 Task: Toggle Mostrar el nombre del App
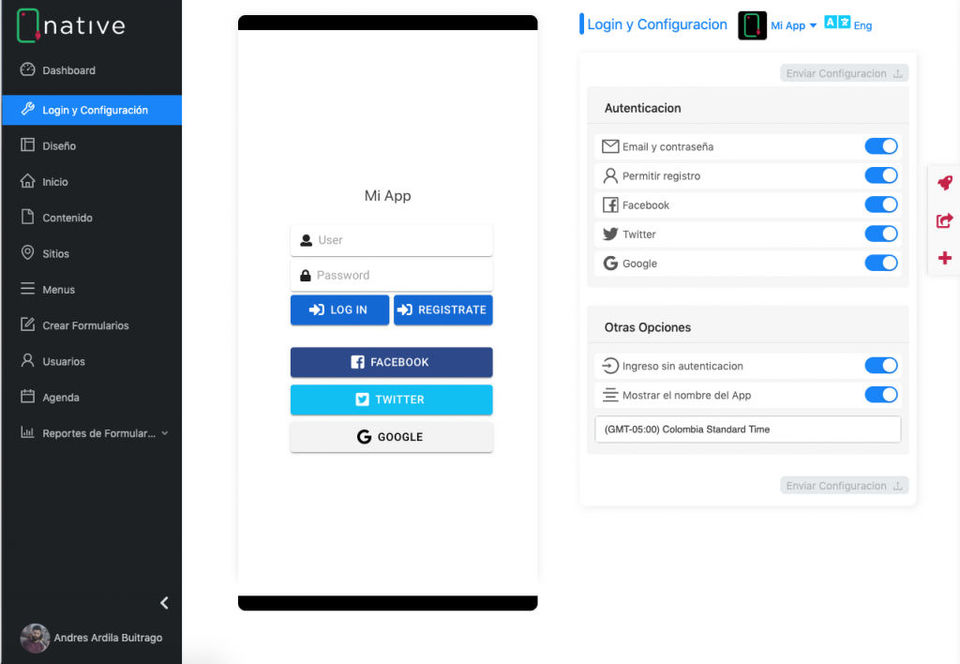click(x=881, y=395)
